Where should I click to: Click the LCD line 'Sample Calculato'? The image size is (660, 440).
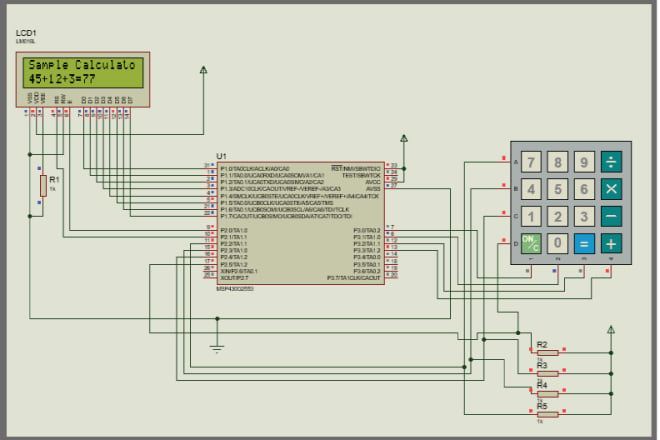pyautogui.click(x=82, y=65)
